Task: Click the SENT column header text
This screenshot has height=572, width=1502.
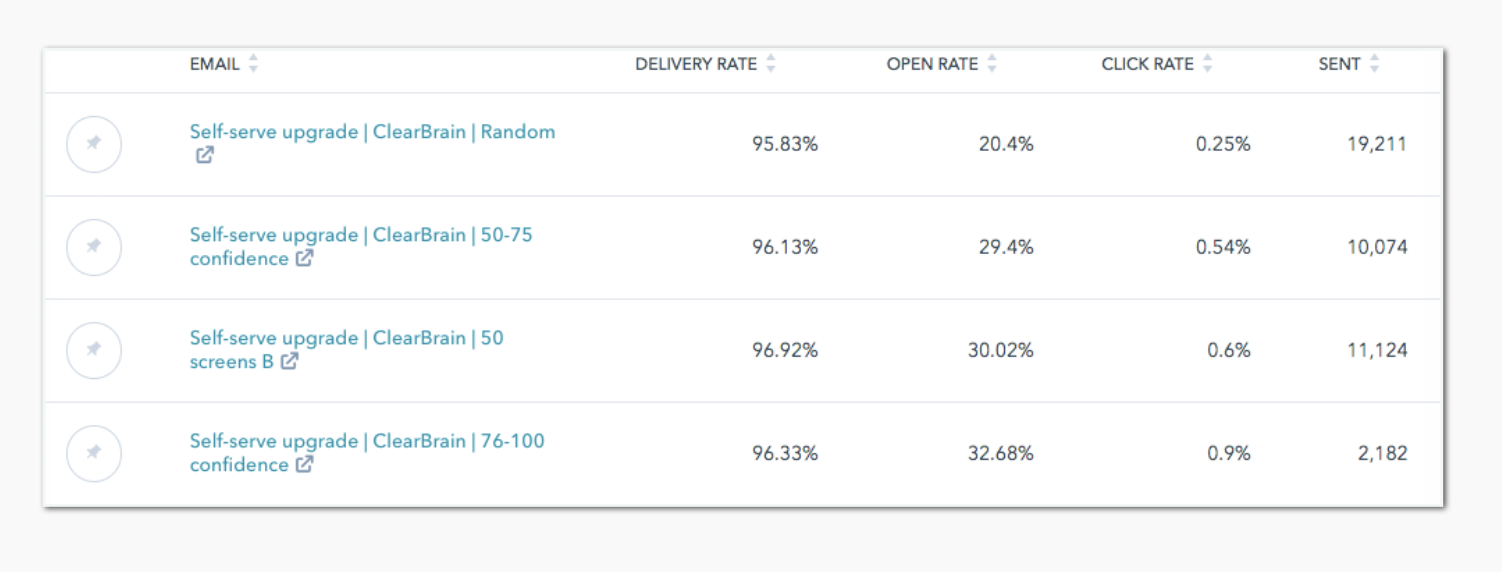Action: coord(1339,64)
